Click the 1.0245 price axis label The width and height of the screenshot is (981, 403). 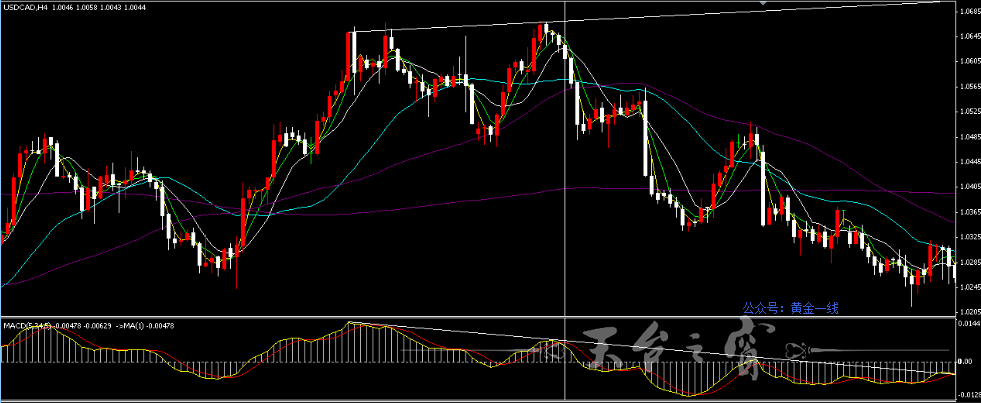click(x=968, y=287)
